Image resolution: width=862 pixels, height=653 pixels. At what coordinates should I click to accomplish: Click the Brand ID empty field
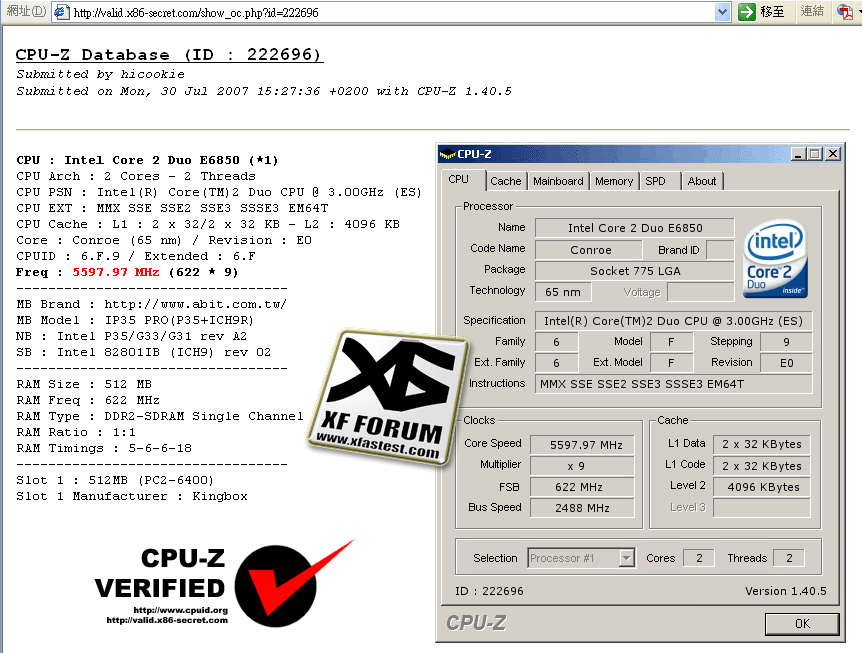point(720,250)
